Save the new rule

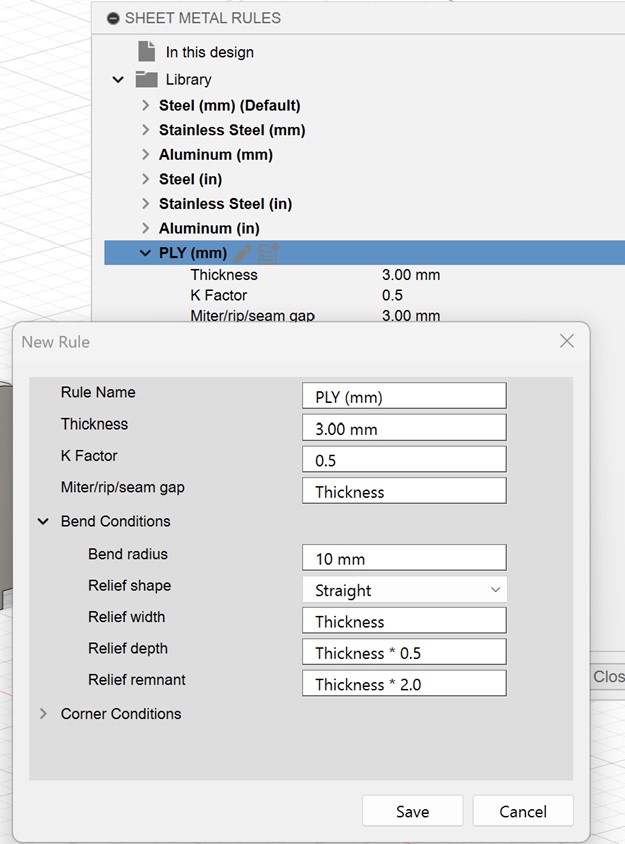click(x=412, y=811)
